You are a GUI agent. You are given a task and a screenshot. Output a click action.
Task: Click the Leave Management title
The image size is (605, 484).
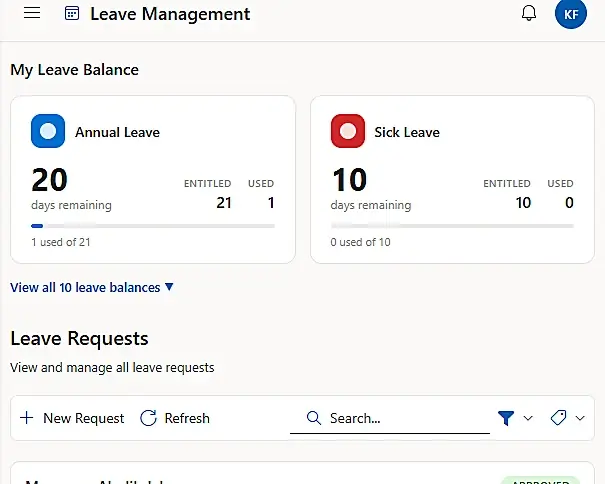pyautogui.click(x=170, y=14)
